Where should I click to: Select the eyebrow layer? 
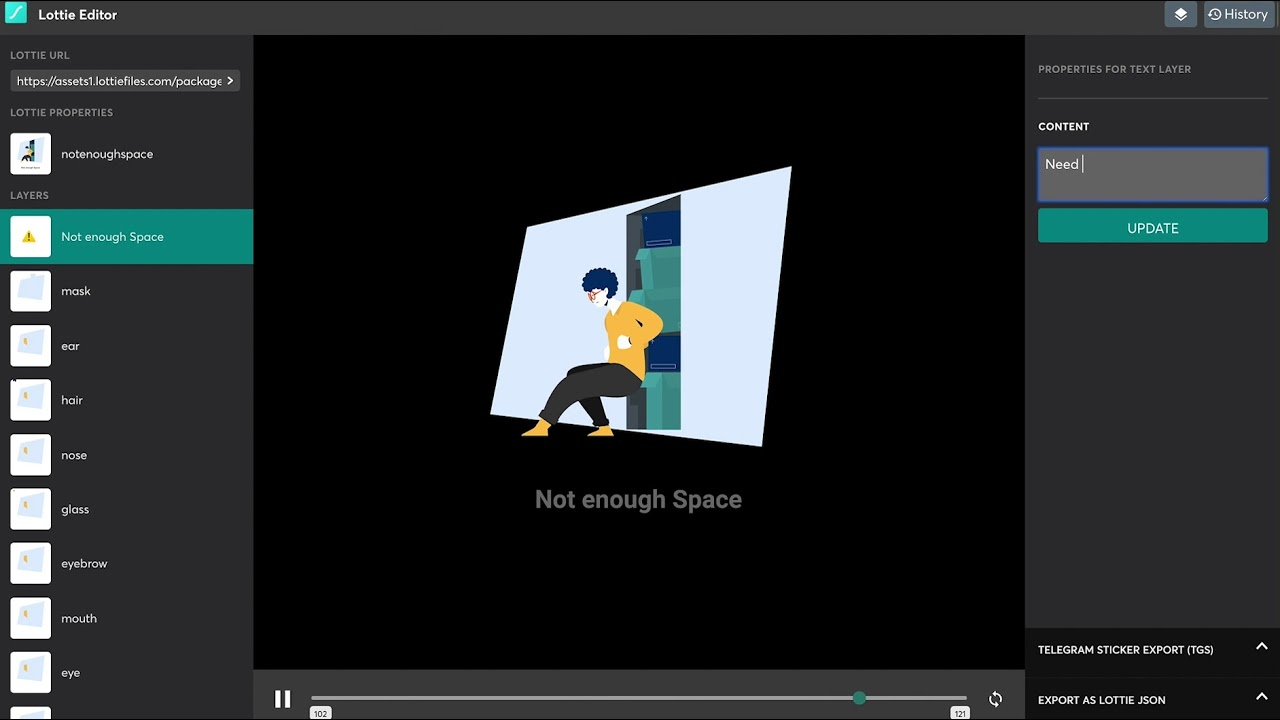[x=126, y=564]
